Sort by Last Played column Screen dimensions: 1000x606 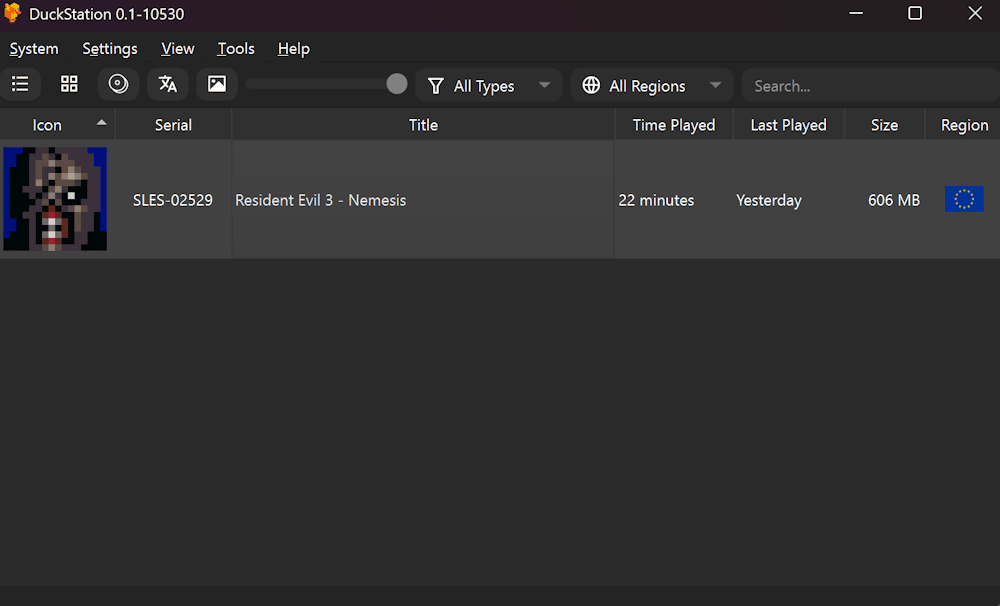tap(788, 125)
